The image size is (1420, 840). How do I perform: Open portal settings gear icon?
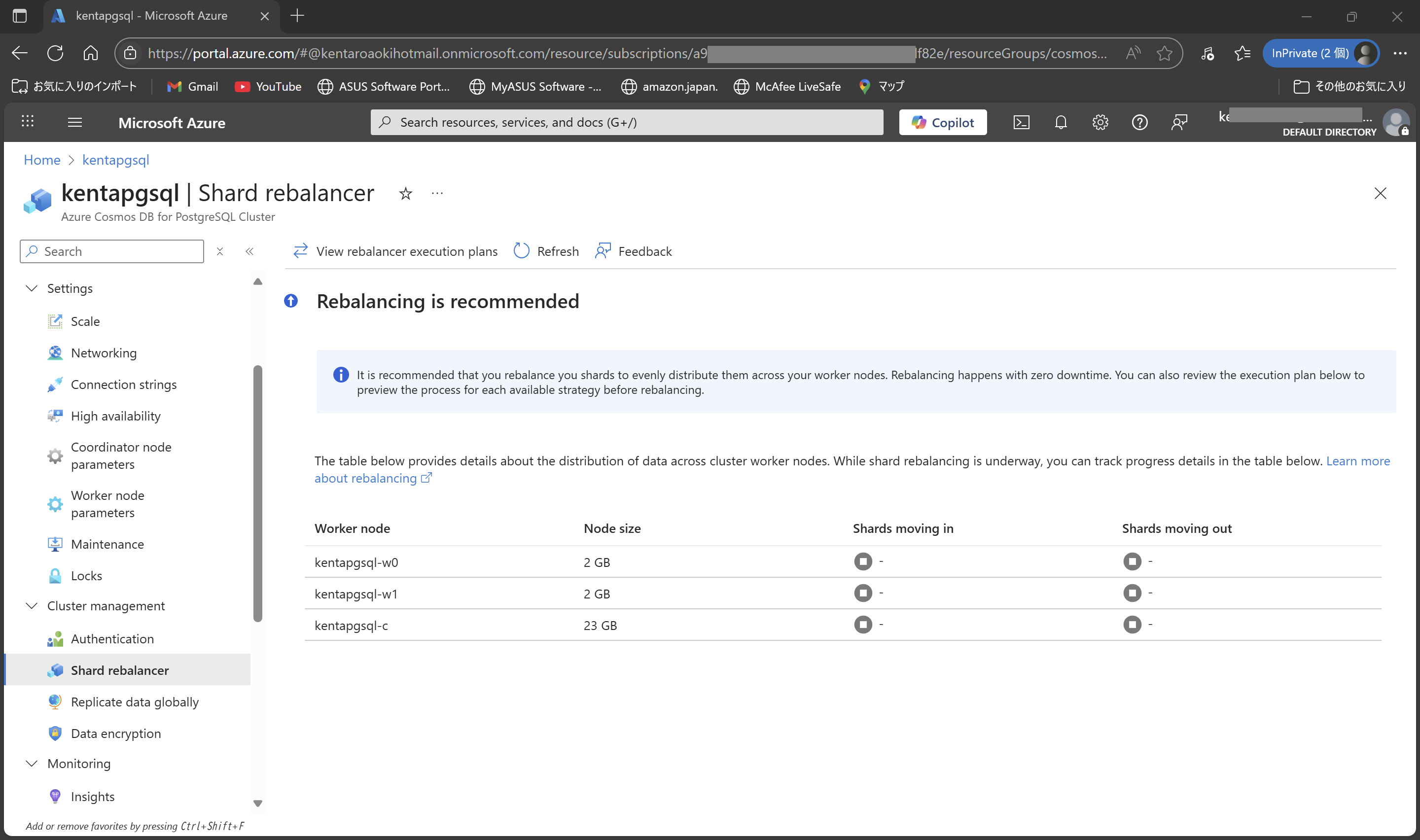click(1100, 122)
